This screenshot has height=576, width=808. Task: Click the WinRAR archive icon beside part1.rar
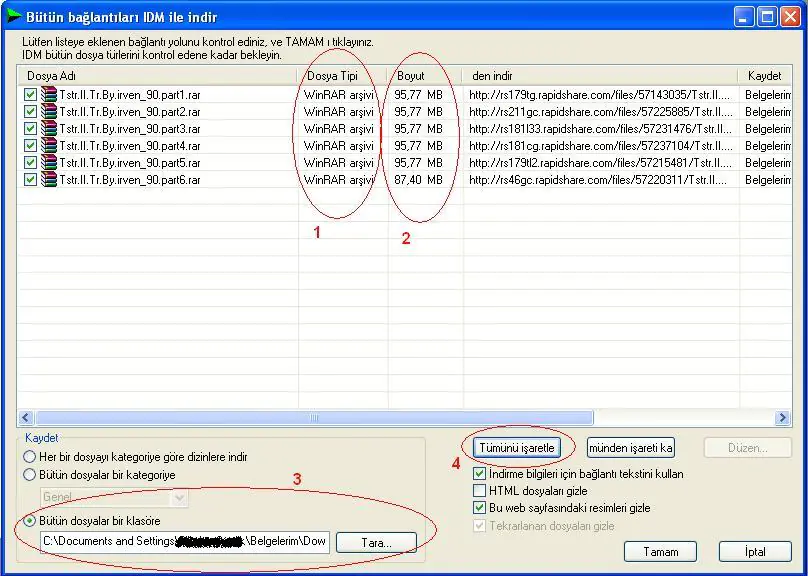tap(49, 94)
